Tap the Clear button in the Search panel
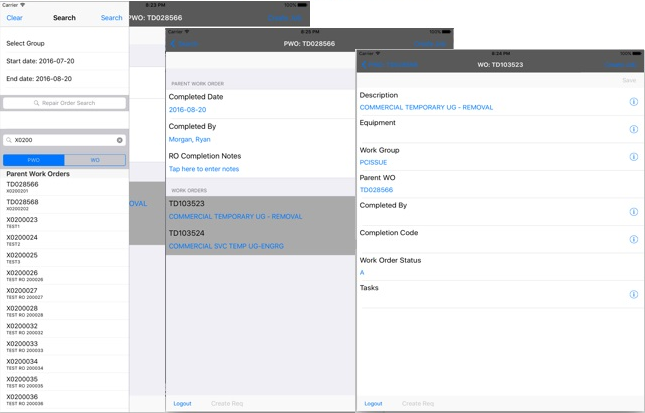 coord(14,18)
